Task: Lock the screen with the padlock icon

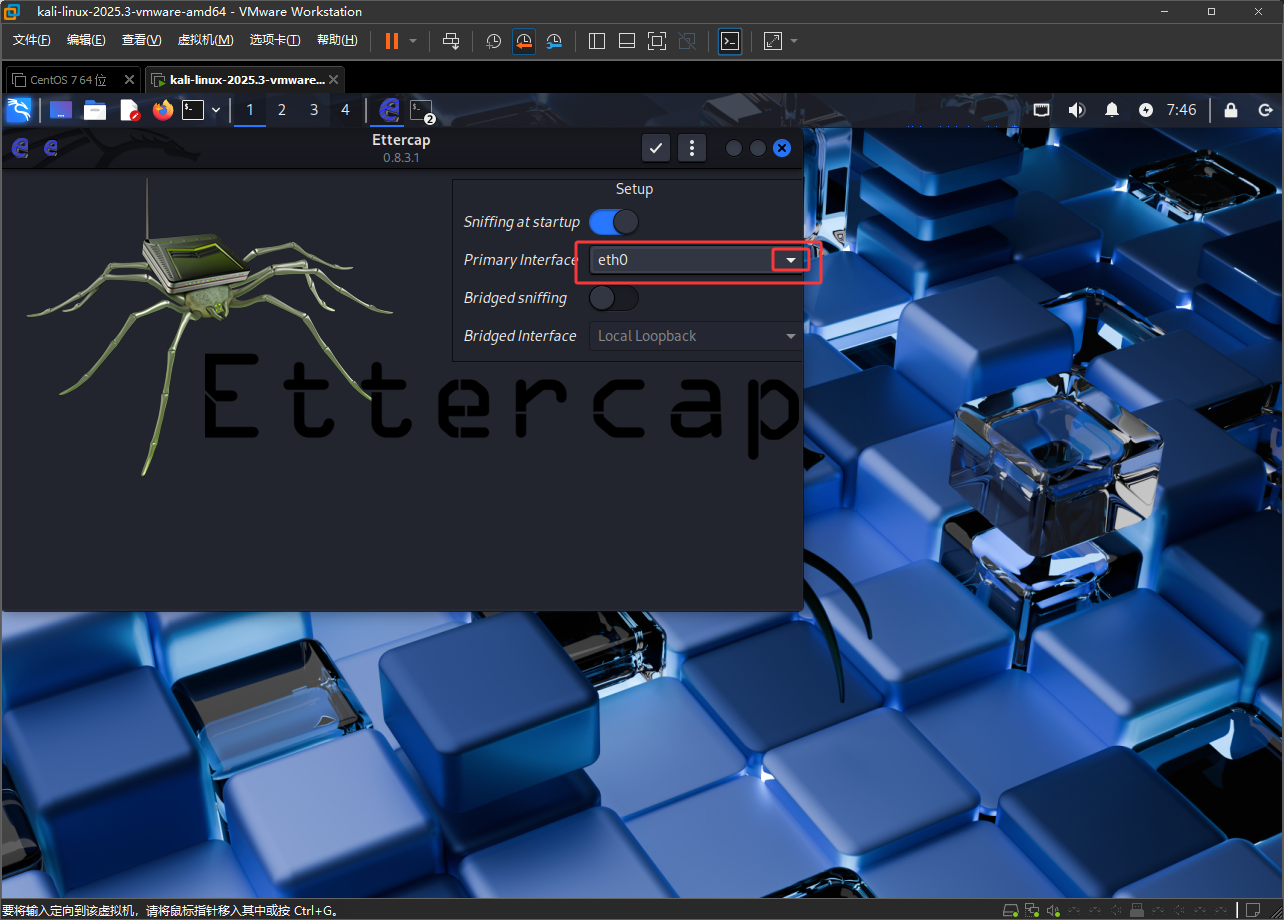Action: tap(1231, 110)
